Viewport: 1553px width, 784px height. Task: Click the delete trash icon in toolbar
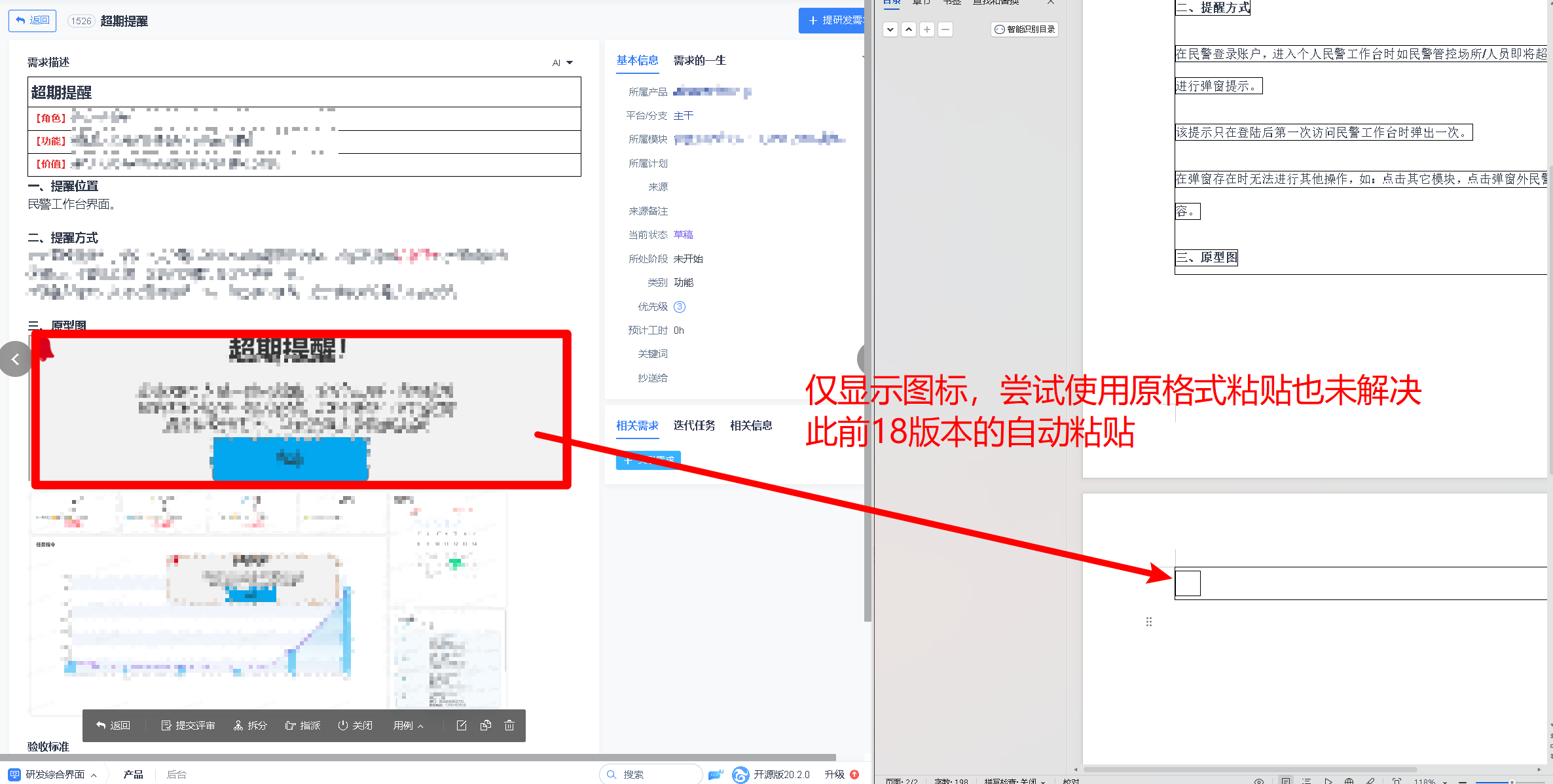click(x=509, y=725)
